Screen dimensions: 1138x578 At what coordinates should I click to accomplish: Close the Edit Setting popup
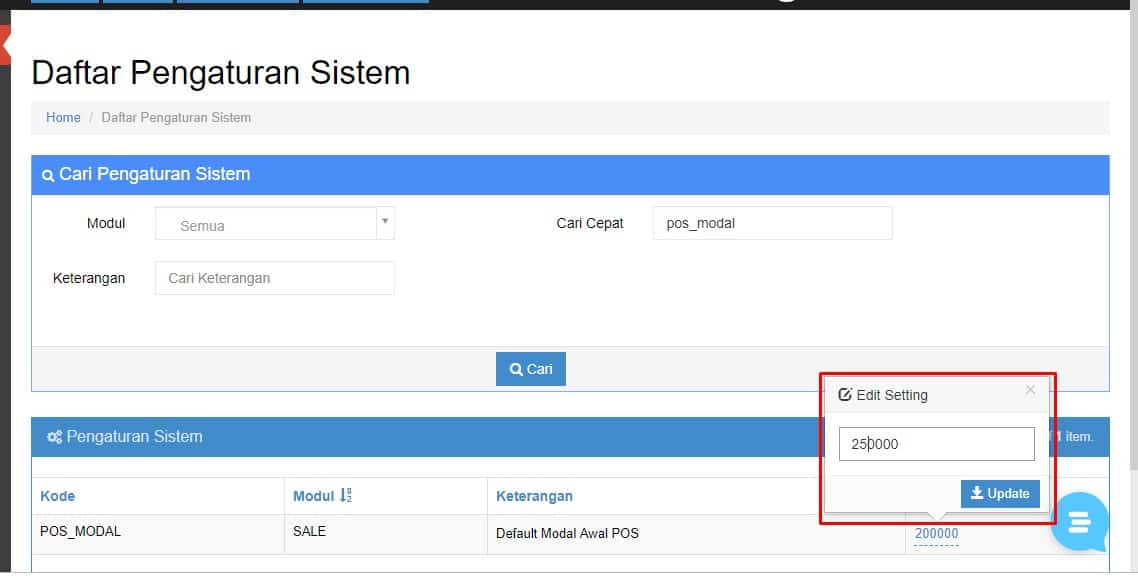[1030, 390]
